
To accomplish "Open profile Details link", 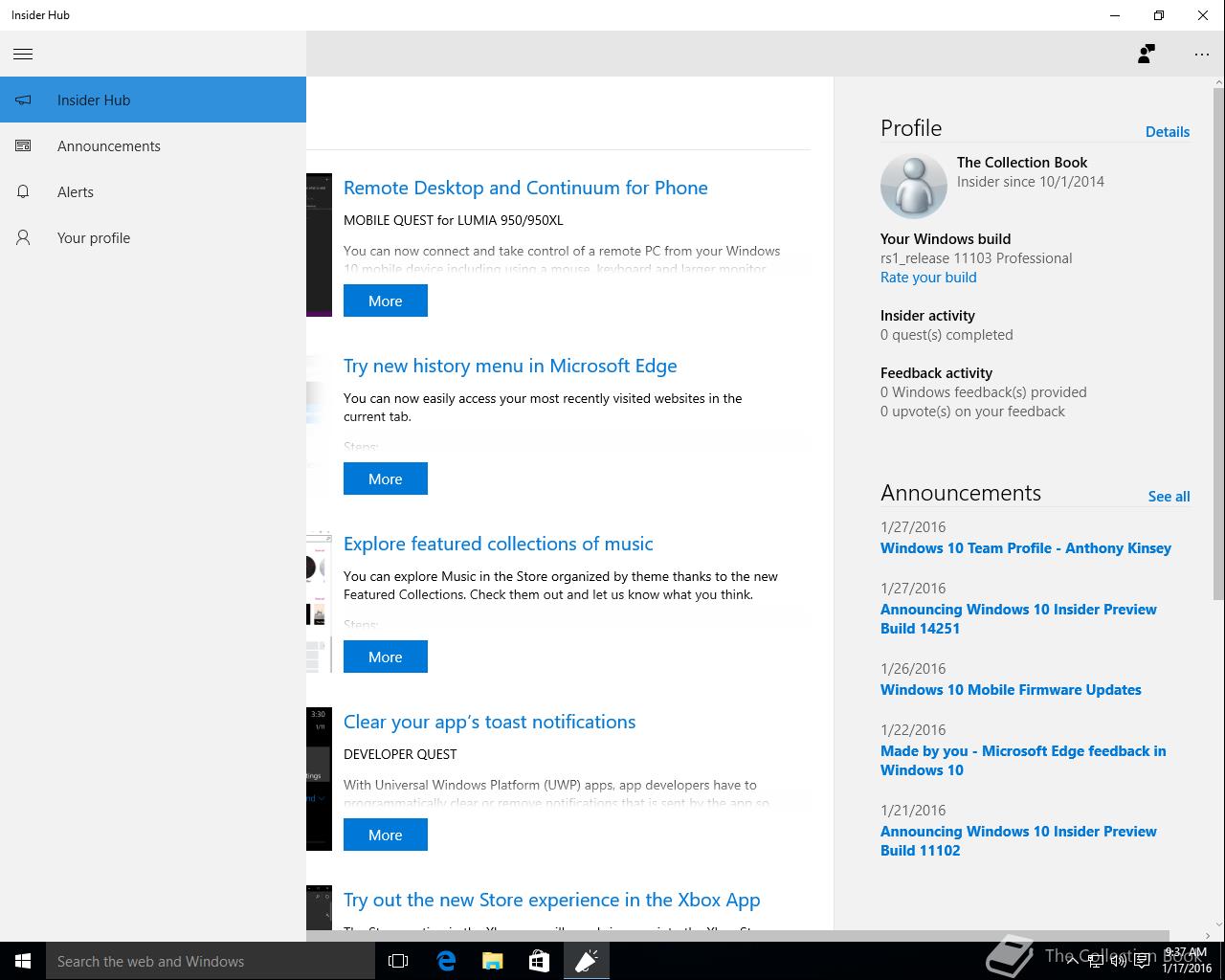I will pyautogui.click(x=1168, y=132).
